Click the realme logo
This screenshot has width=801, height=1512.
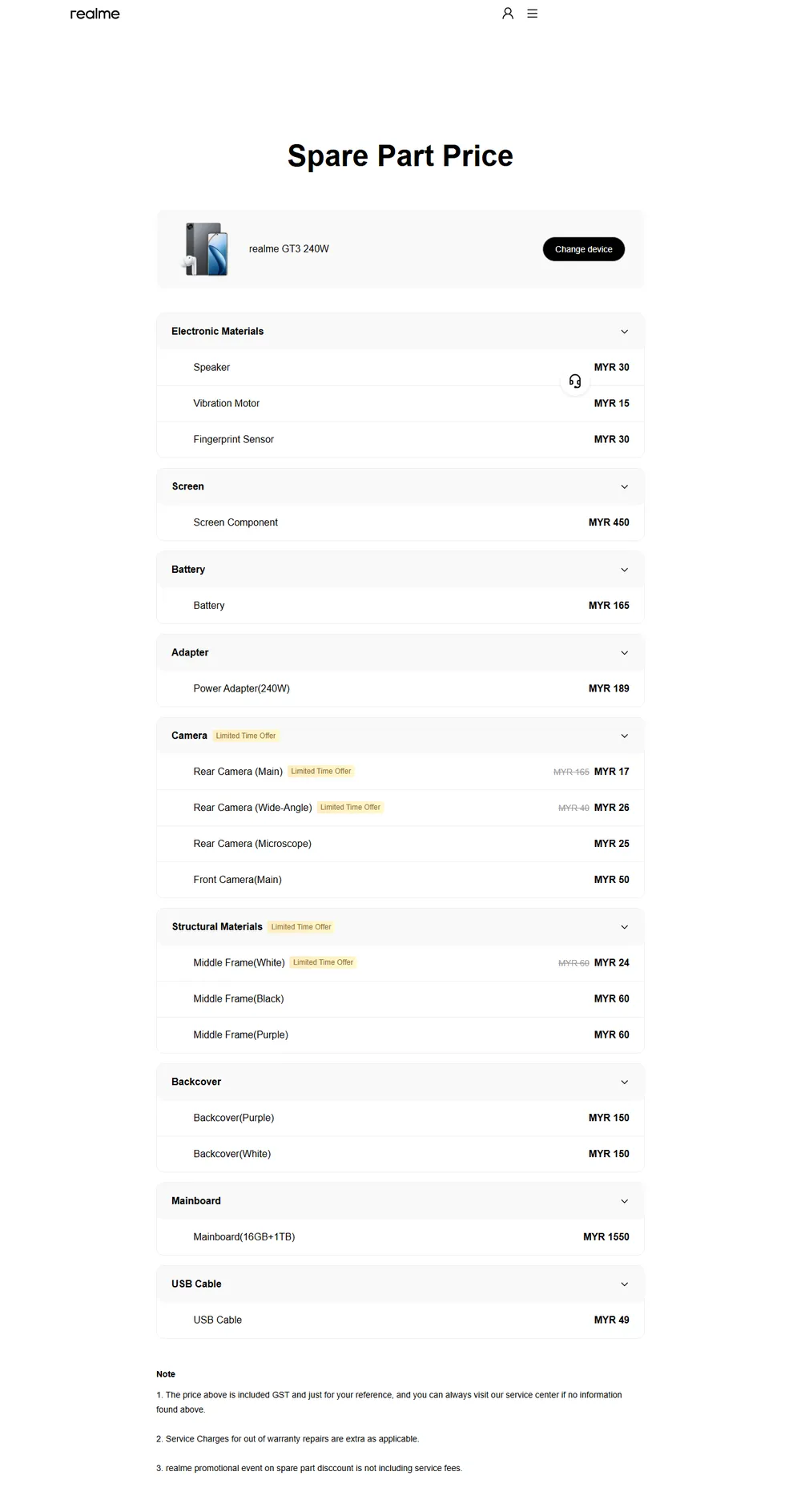95,14
